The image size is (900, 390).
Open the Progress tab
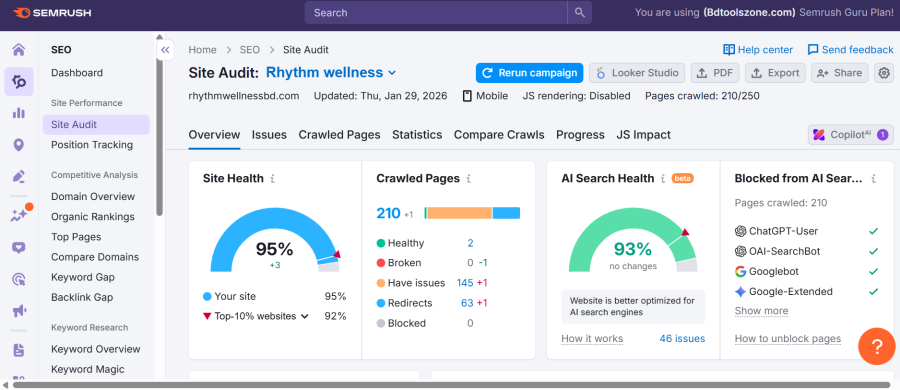point(580,135)
